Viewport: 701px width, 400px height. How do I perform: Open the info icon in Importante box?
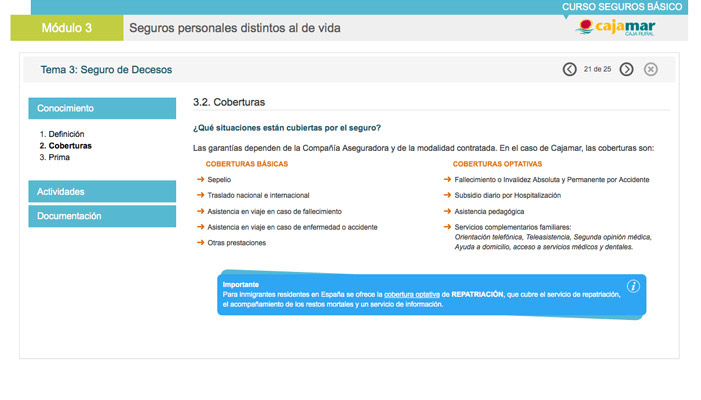pyautogui.click(x=633, y=286)
